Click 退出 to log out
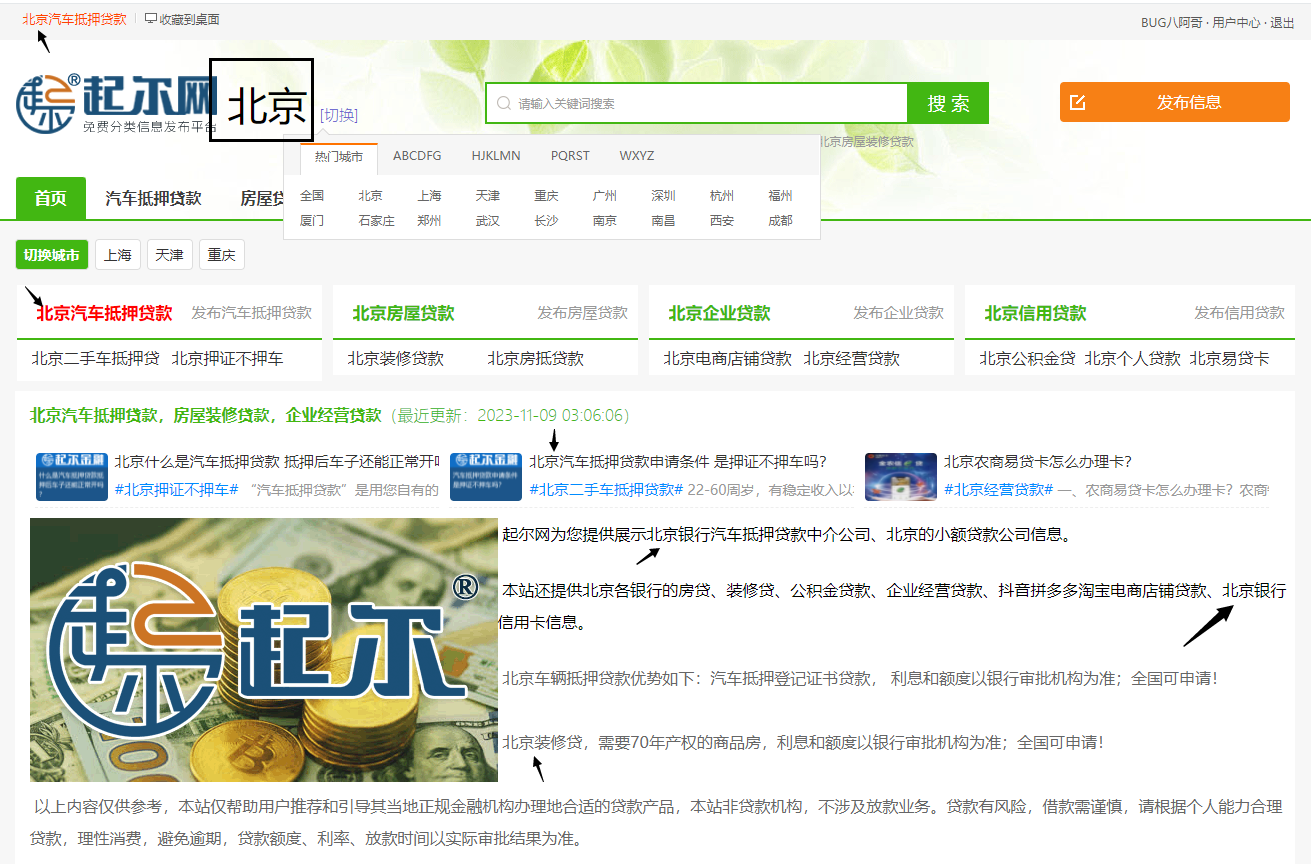The width and height of the screenshot is (1311, 864). (1282, 22)
